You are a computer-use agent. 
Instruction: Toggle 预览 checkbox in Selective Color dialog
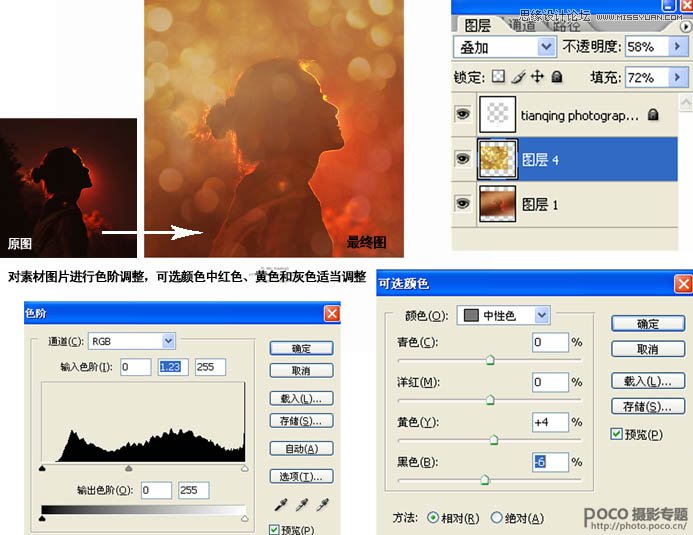point(616,434)
